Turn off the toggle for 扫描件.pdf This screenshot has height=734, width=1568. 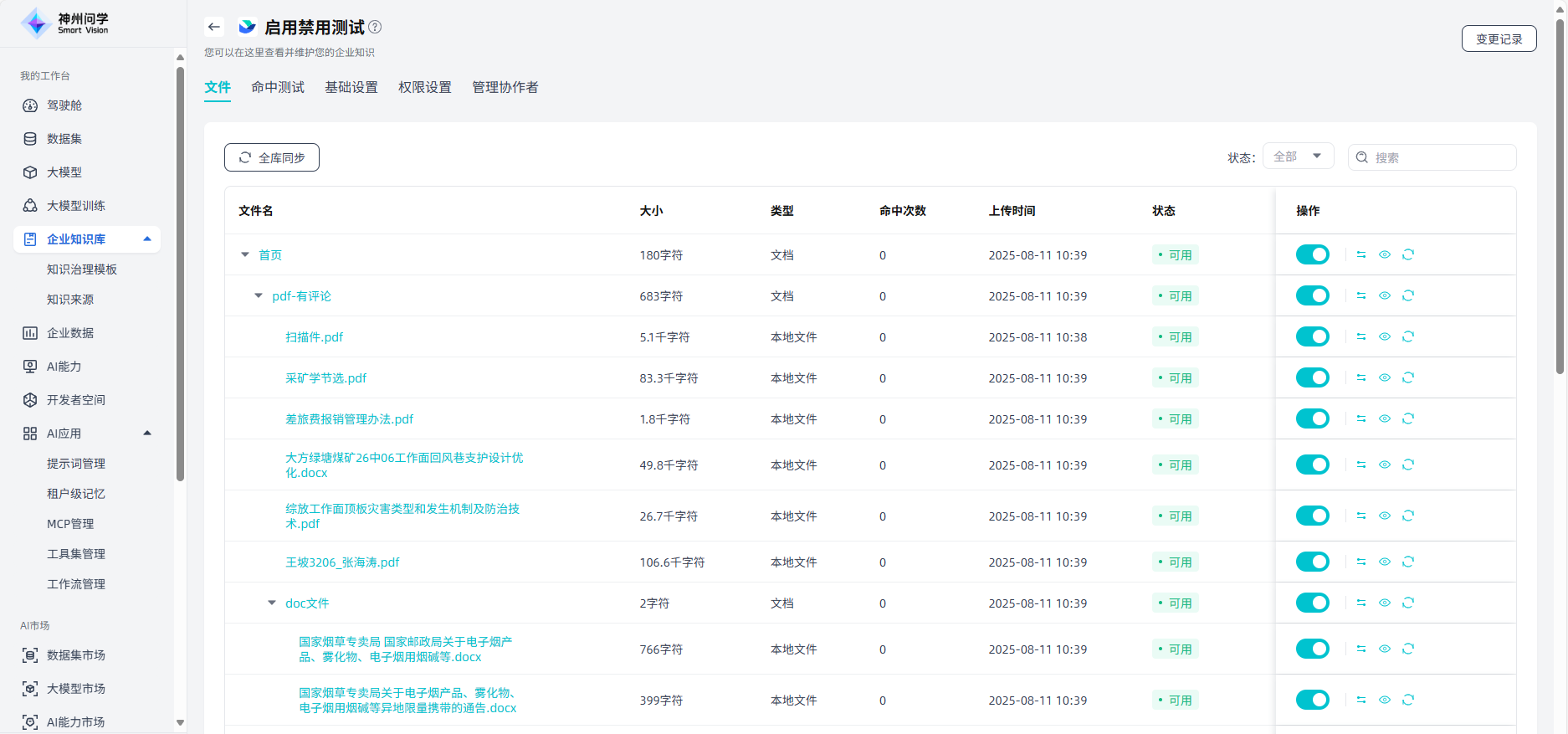(1312, 336)
